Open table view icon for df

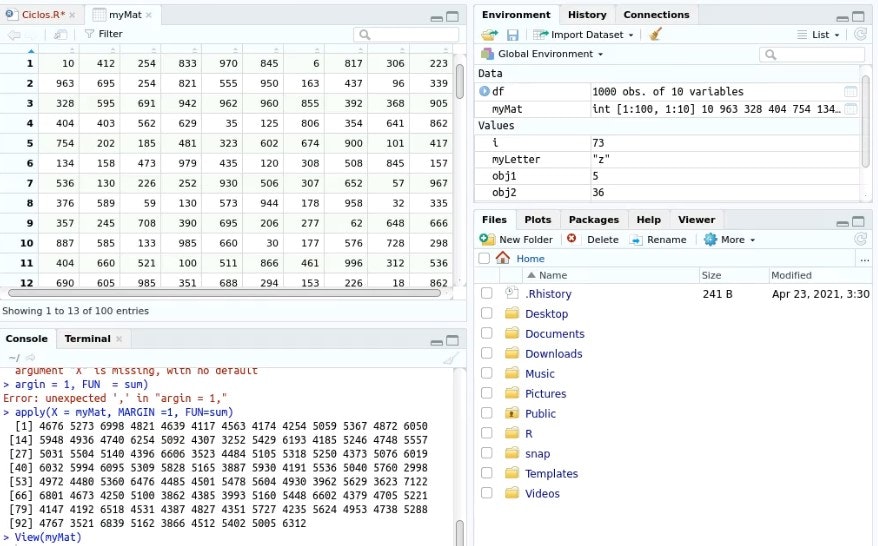851,91
